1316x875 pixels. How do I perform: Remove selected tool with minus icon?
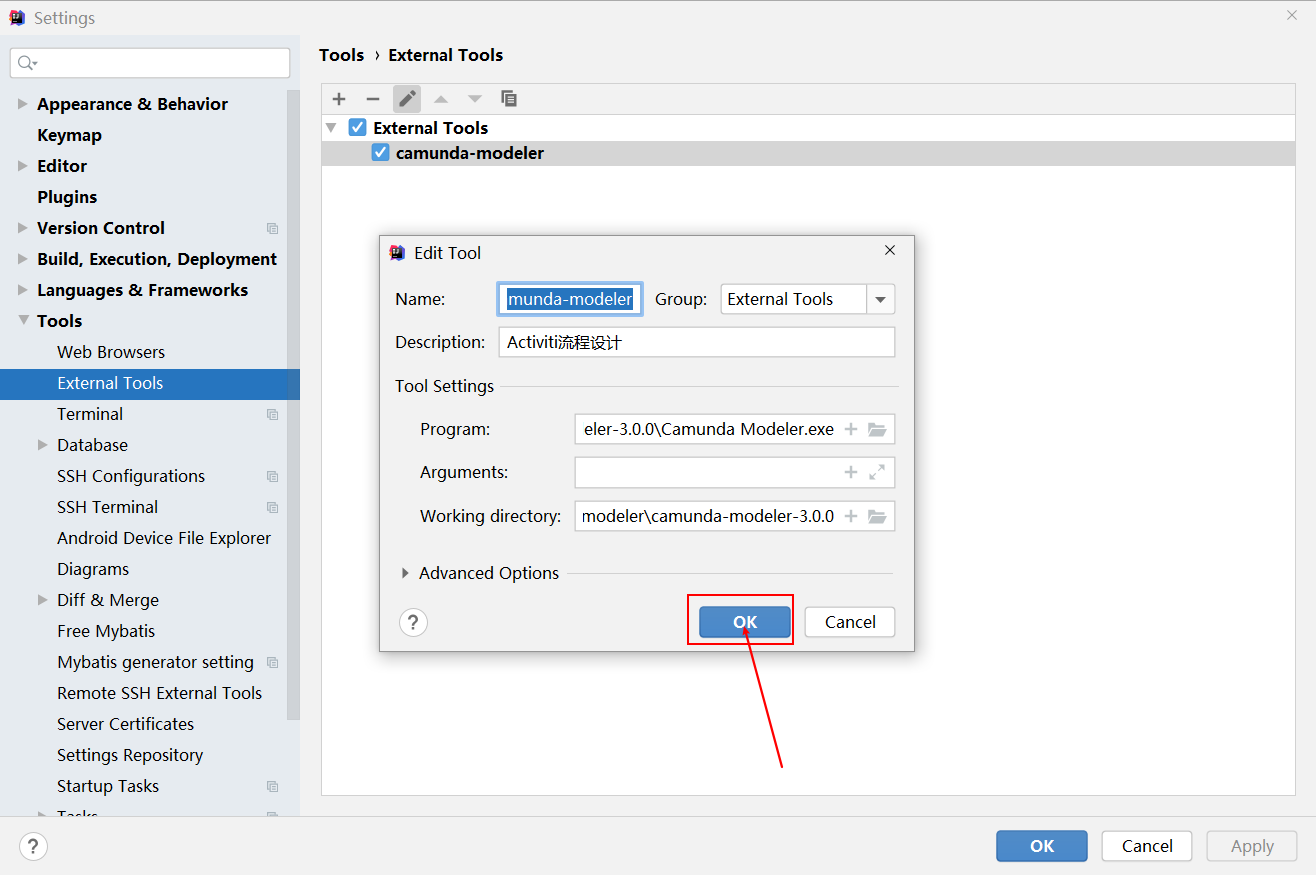(x=373, y=99)
